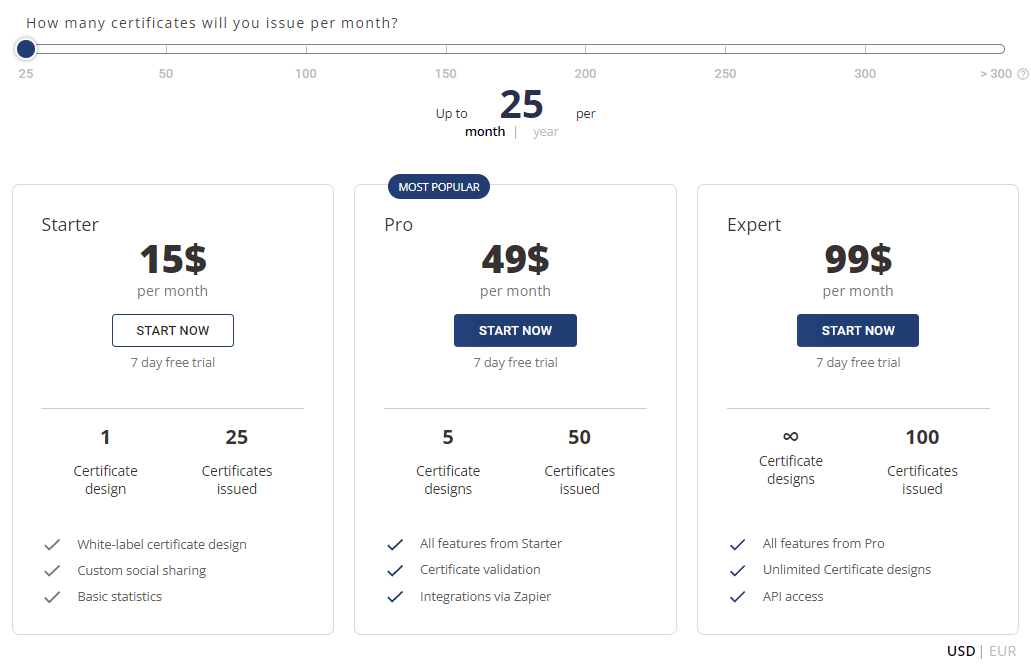Image resolution: width=1031 pixels, height=670 pixels.
Task: Click checkmark beside All features from Starter
Action: 395,544
